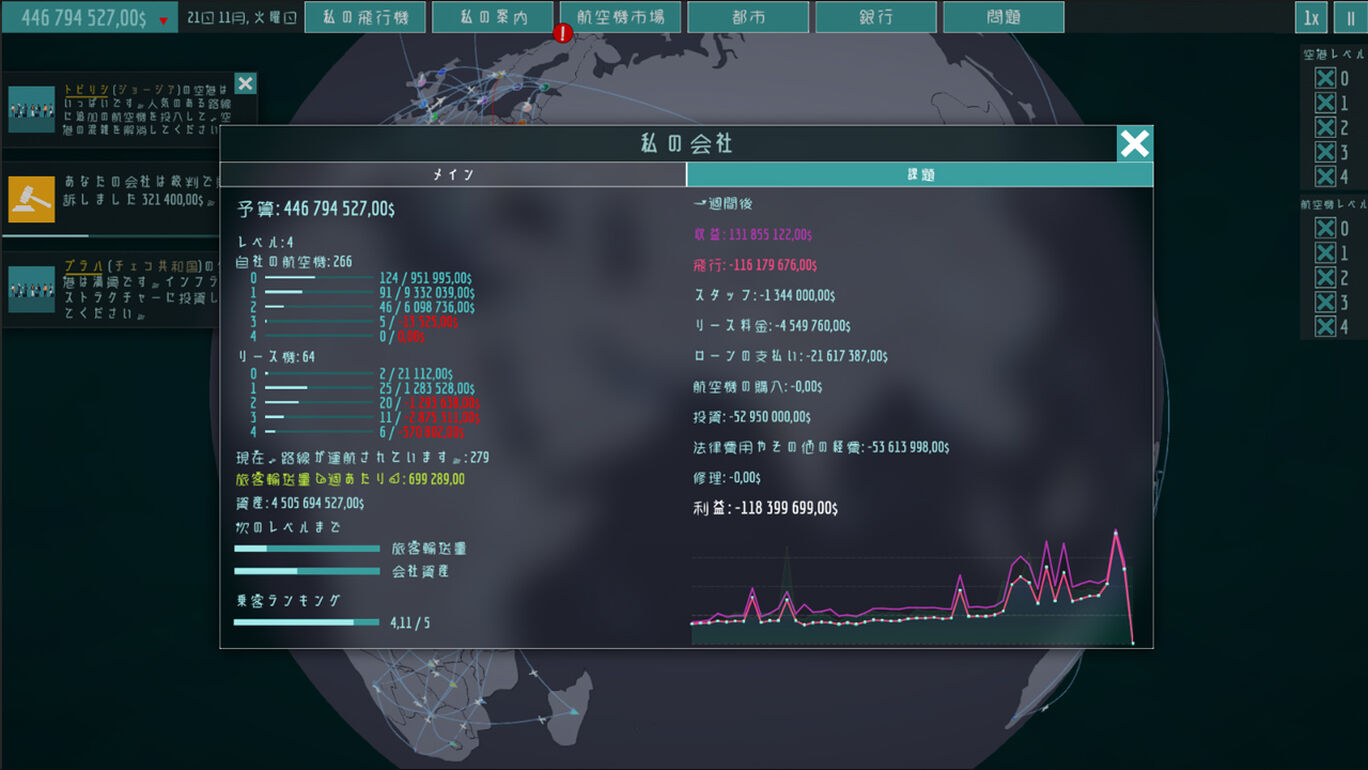Click the weekly profit line chart

912,587
